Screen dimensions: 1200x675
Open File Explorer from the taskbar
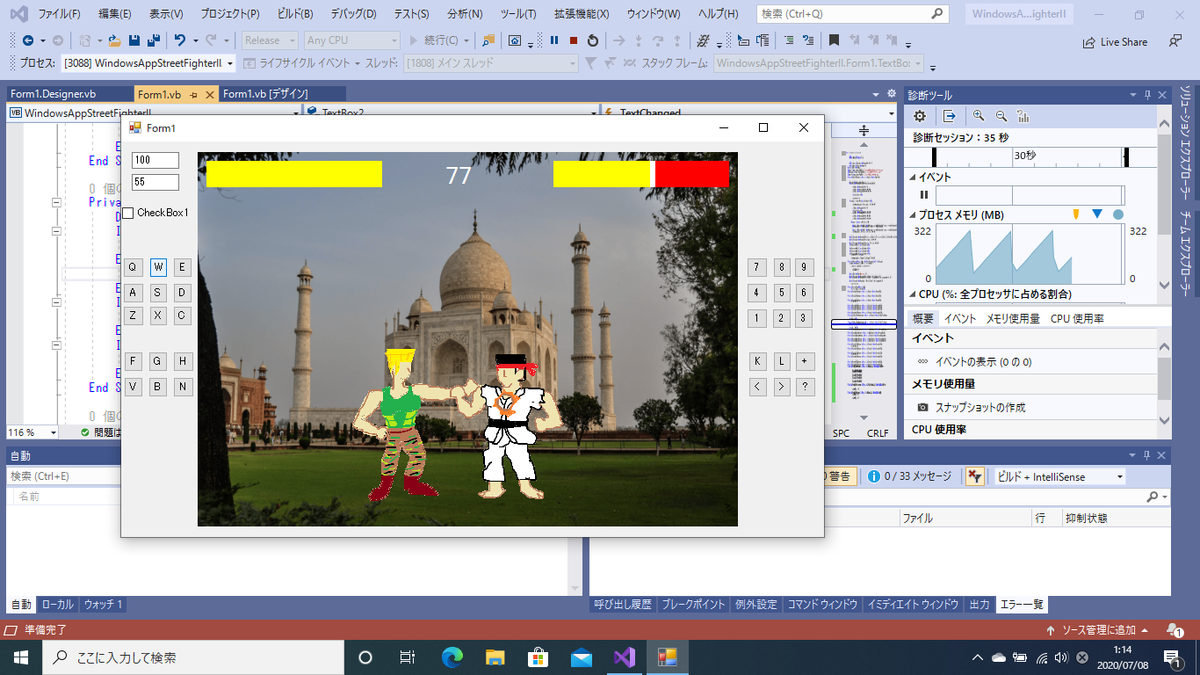click(496, 657)
